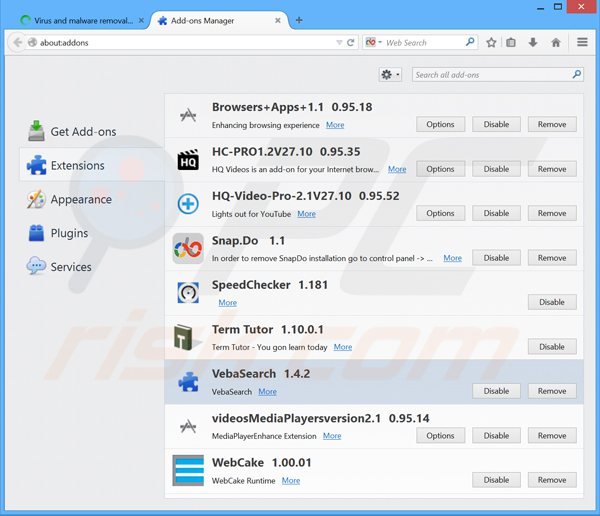Image resolution: width=600 pixels, height=516 pixels.
Task: Open the Appearance category
Action: 92,199
